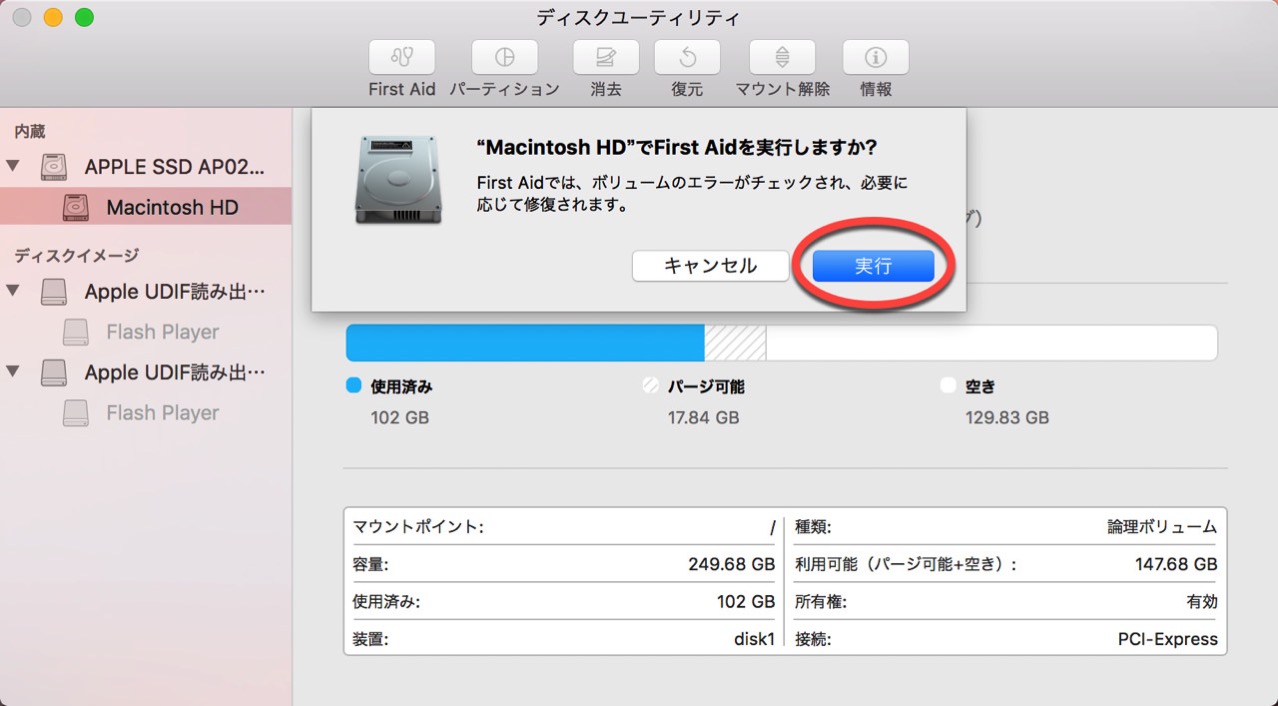Click the APPLE SSD drive icon in sidebar
Image resolution: width=1278 pixels, height=706 pixels.
point(55,167)
